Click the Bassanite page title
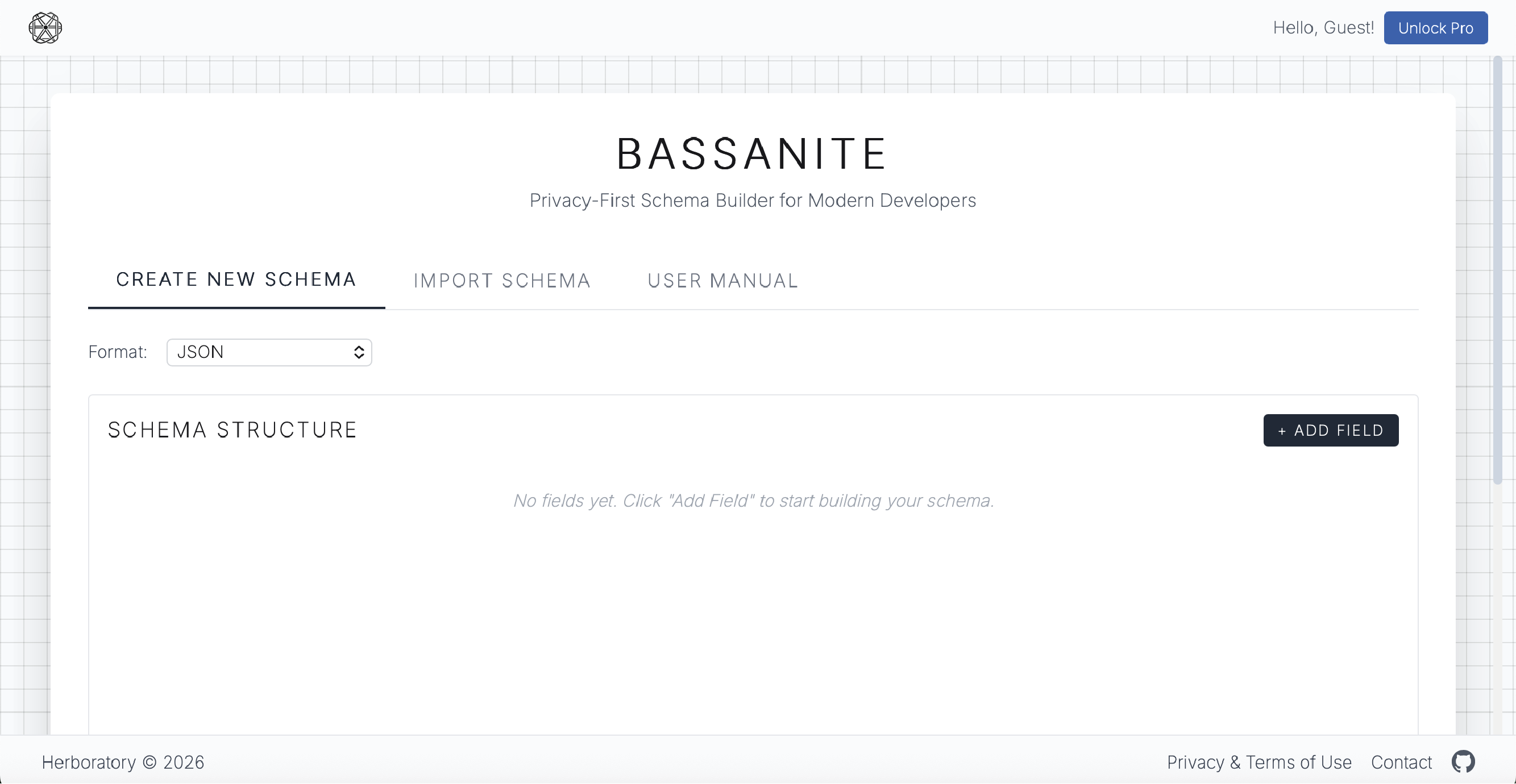 (751, 153)
